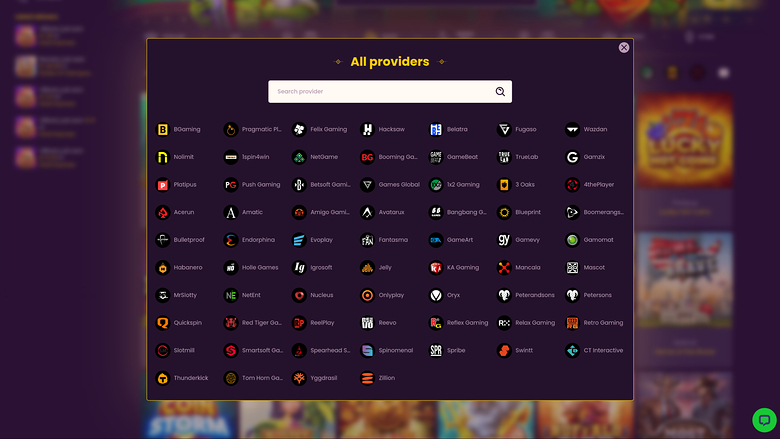
Task: Click the Peterandsons text label
Action: (x=535, y=295)
